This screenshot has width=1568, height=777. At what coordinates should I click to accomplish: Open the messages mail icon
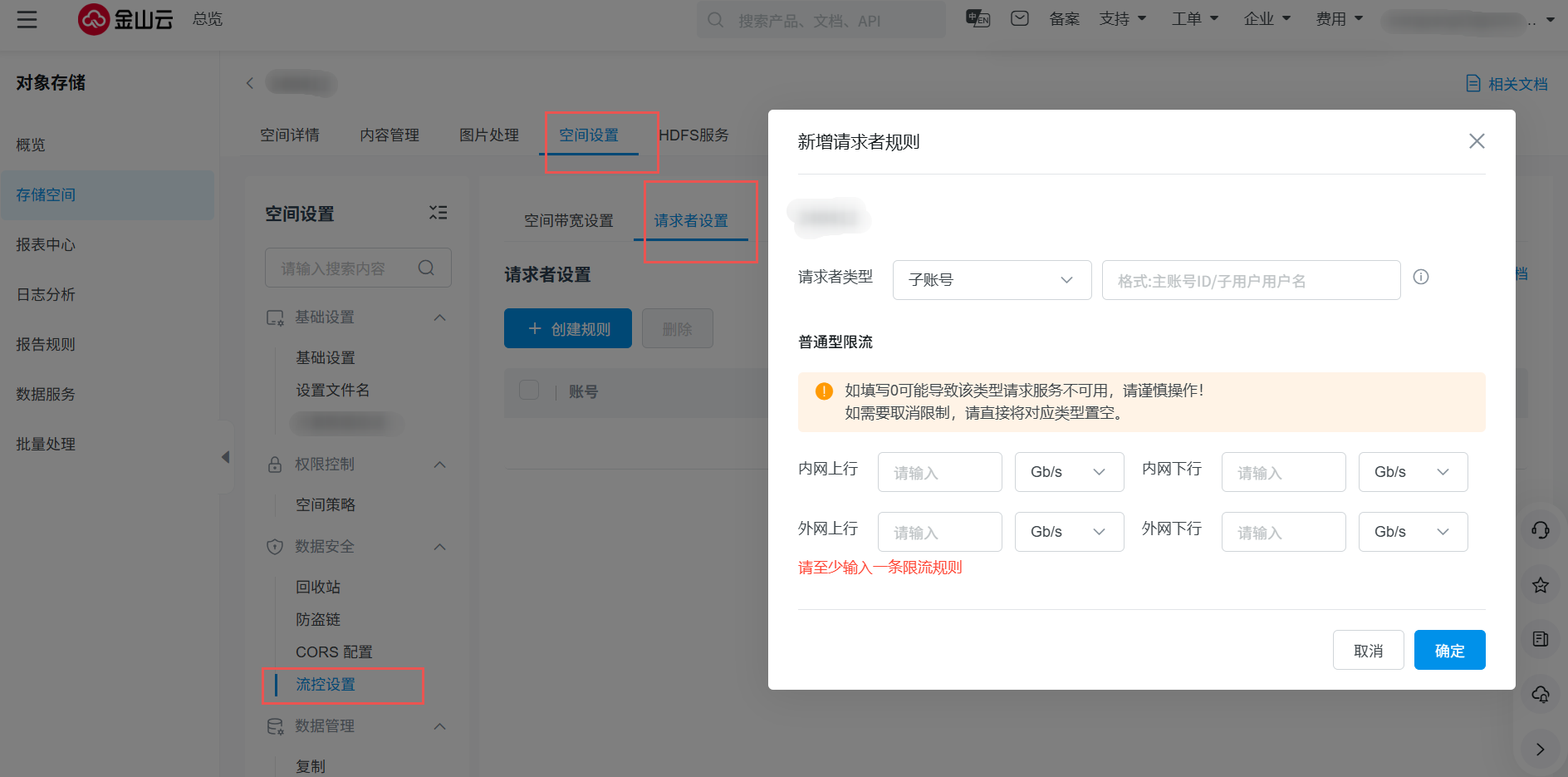1019,18
